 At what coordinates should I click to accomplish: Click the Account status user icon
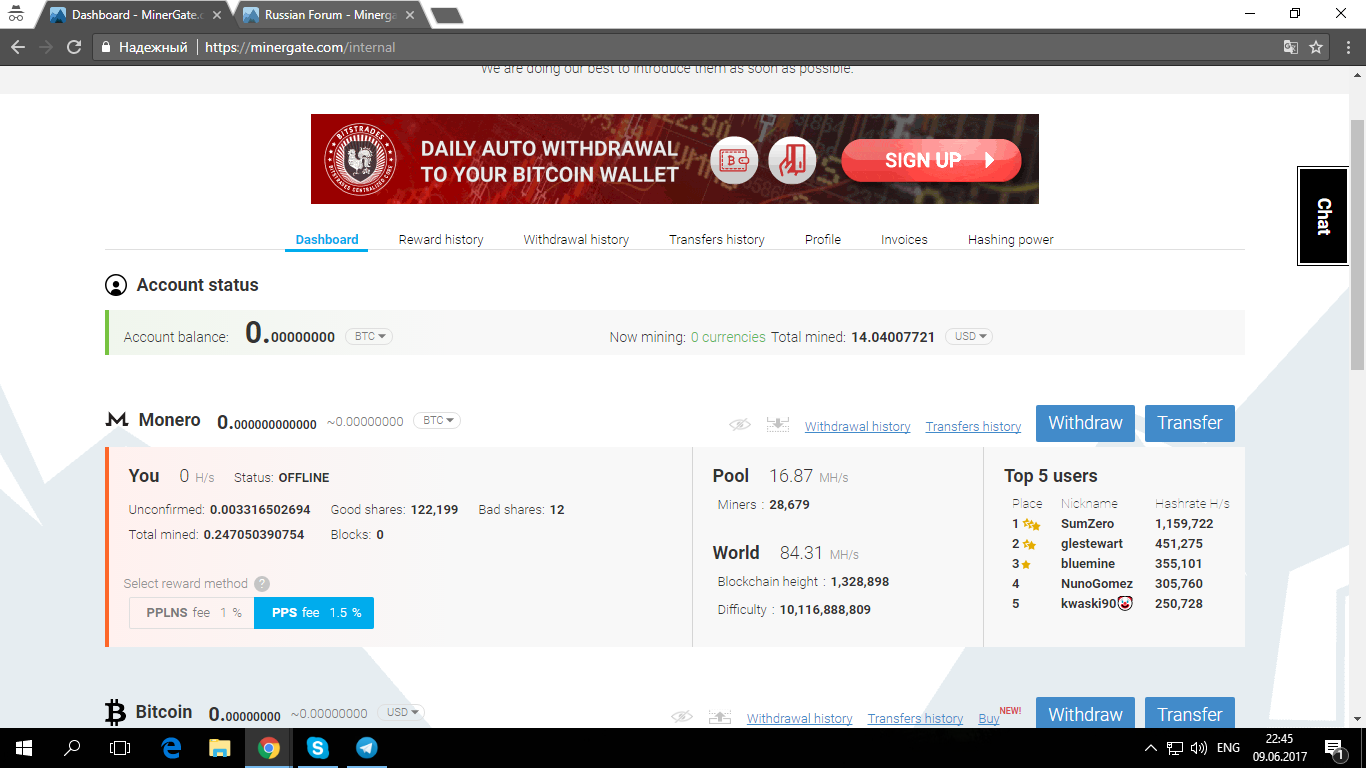116,285
